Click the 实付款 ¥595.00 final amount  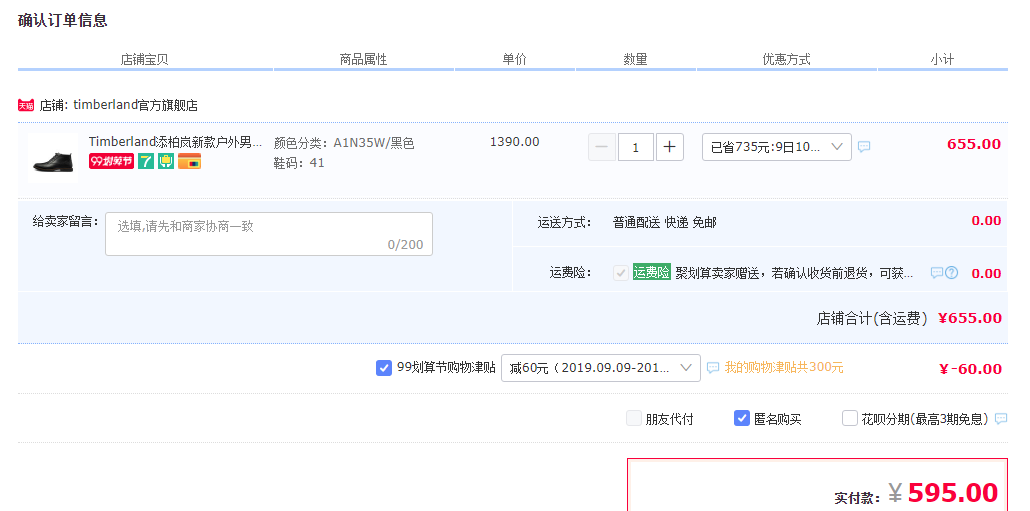916,493
